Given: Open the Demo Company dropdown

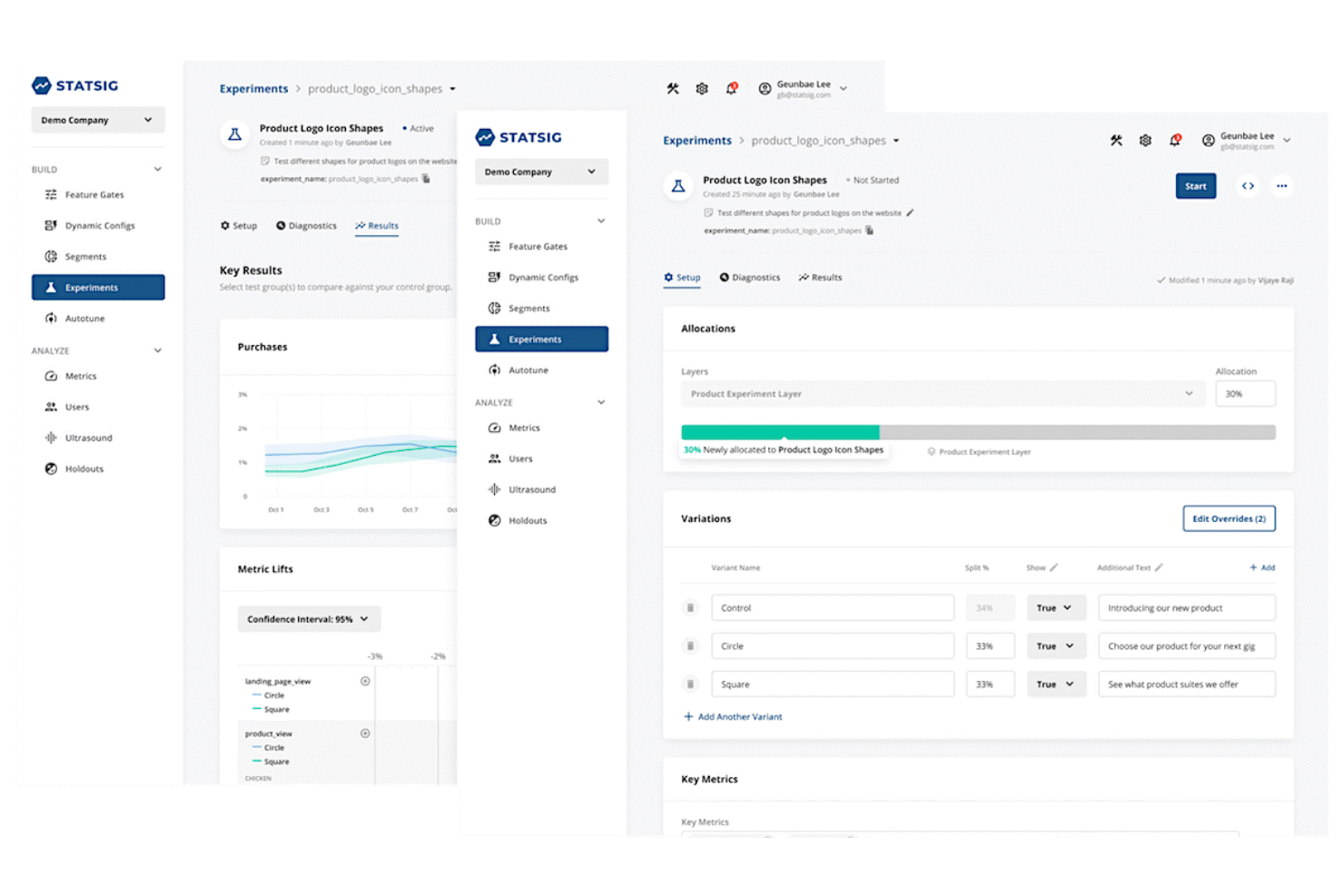Looking at the screenshot, I should click(x=541, y=172).
